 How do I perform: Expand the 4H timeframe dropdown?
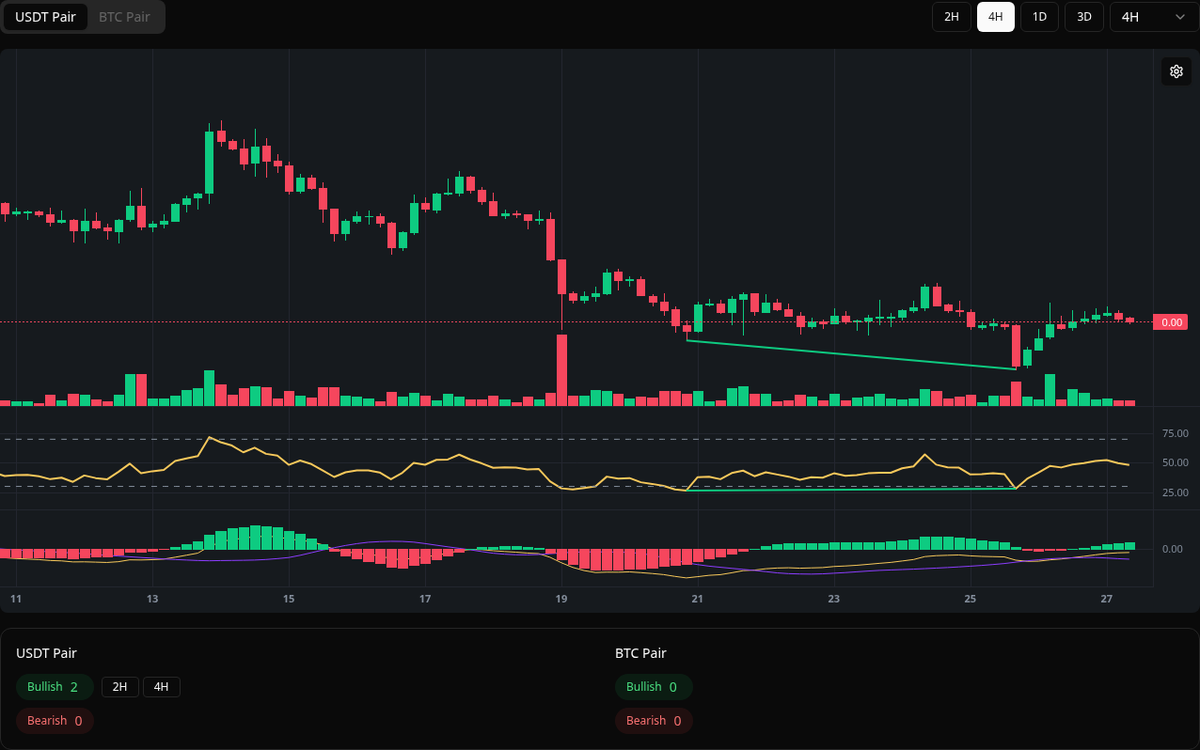point(1153,17)
